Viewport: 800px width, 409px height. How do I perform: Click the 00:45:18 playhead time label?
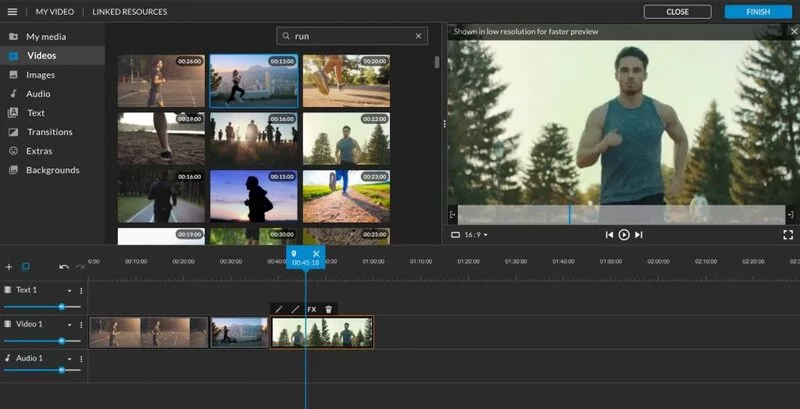tap(306, 263)
